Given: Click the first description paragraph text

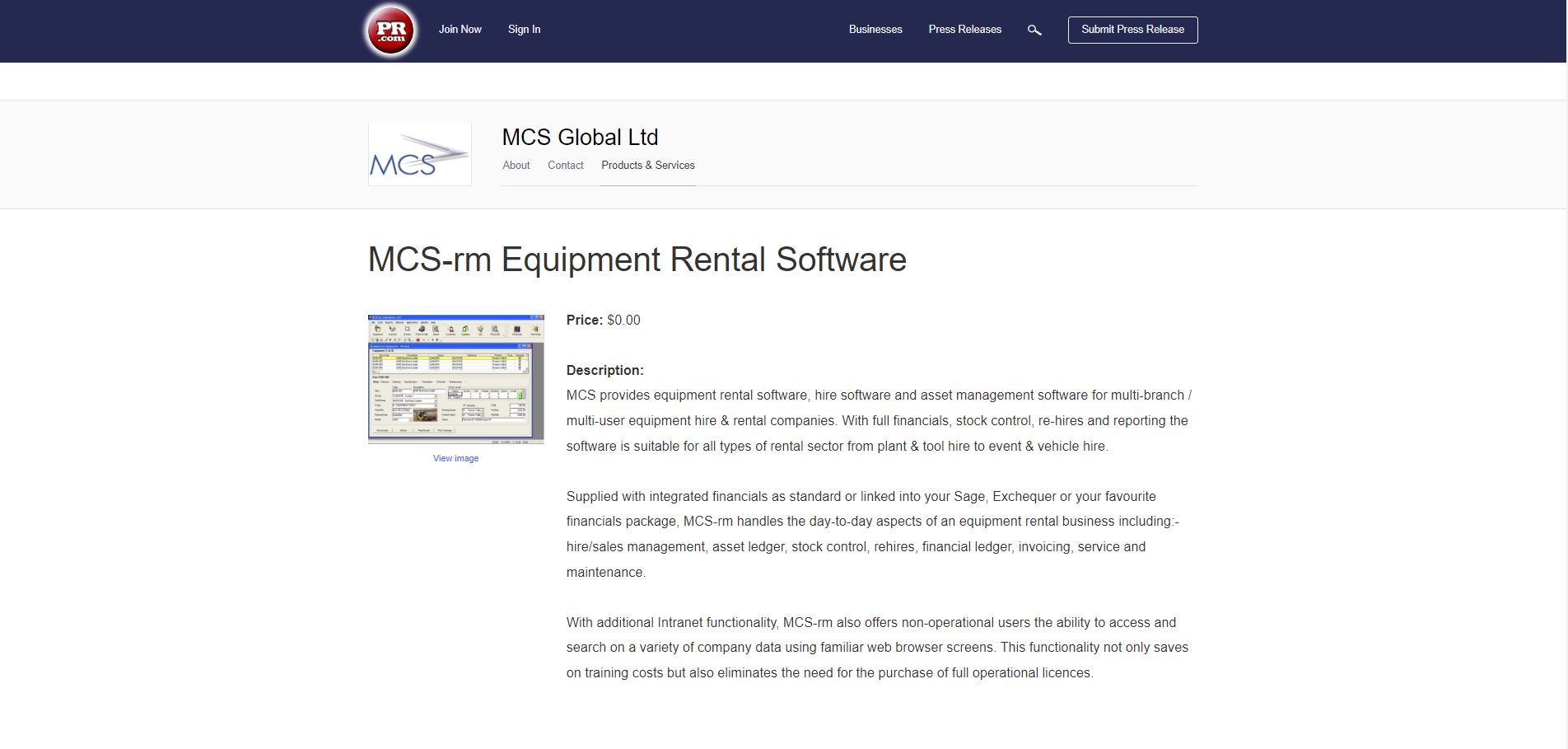Looking at the screenshot, I should pos(877,420).
